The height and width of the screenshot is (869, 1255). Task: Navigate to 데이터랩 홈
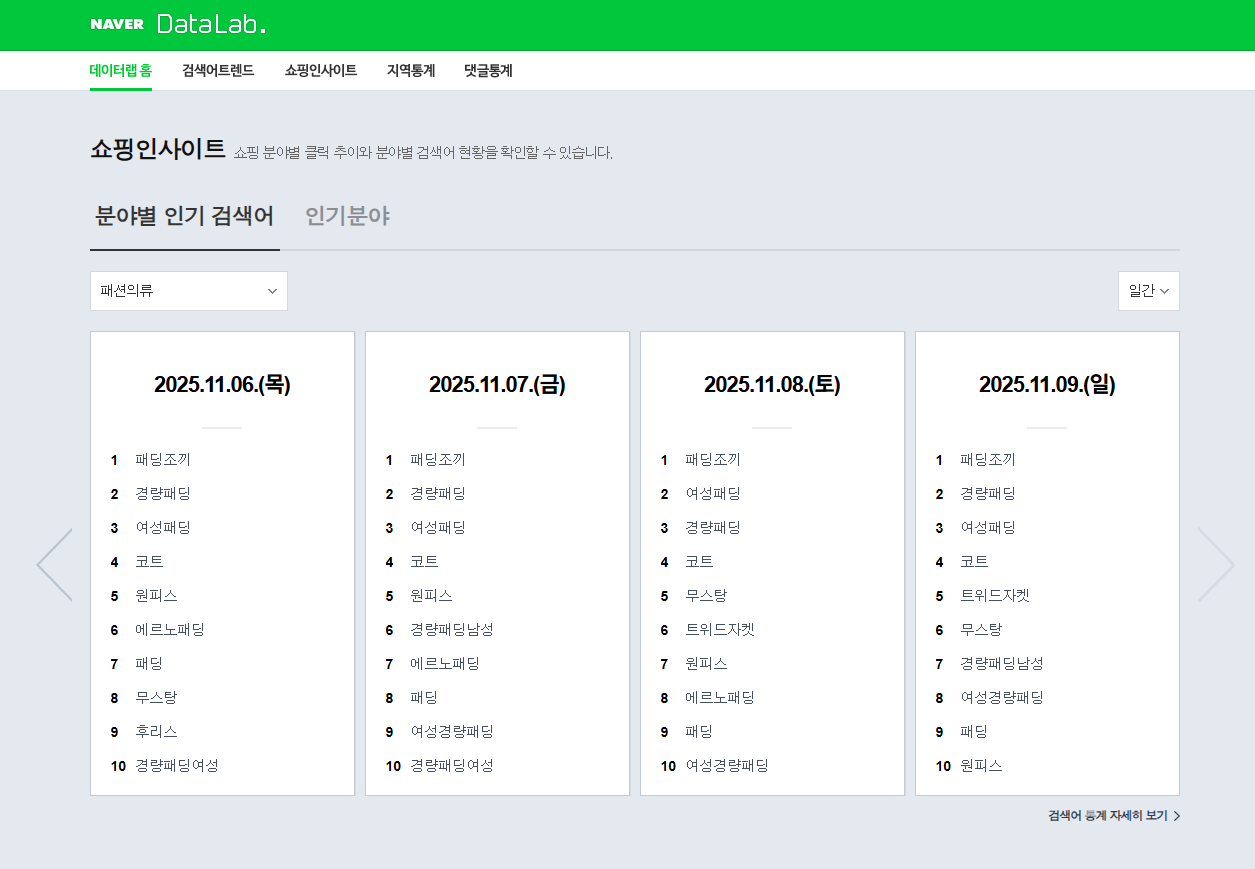pyautogui.click(x=120, y=70)
